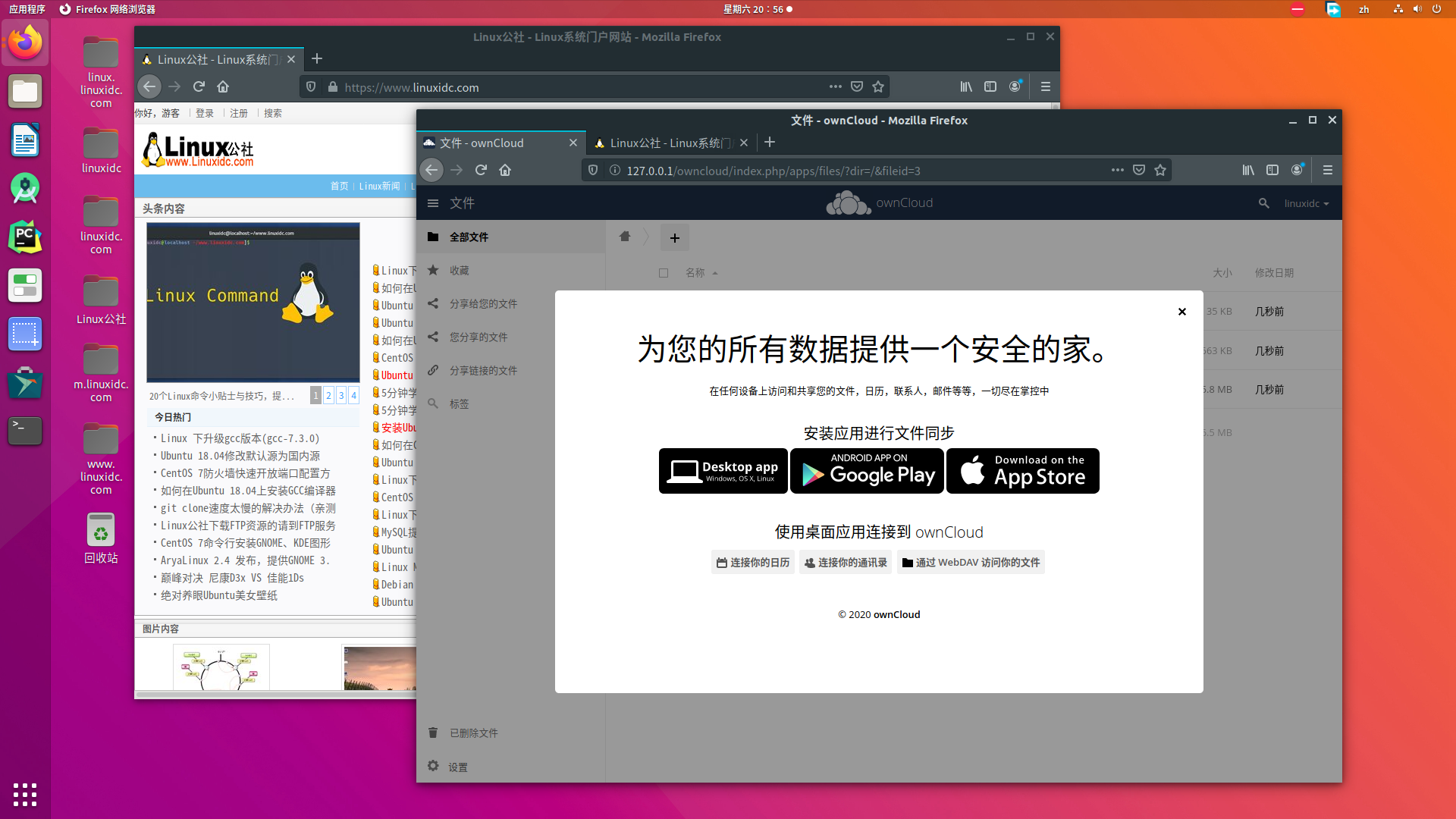Click the 连接你的日历 button
Viewport: 1456px width, 819px height.
click(x=752, y=562)
